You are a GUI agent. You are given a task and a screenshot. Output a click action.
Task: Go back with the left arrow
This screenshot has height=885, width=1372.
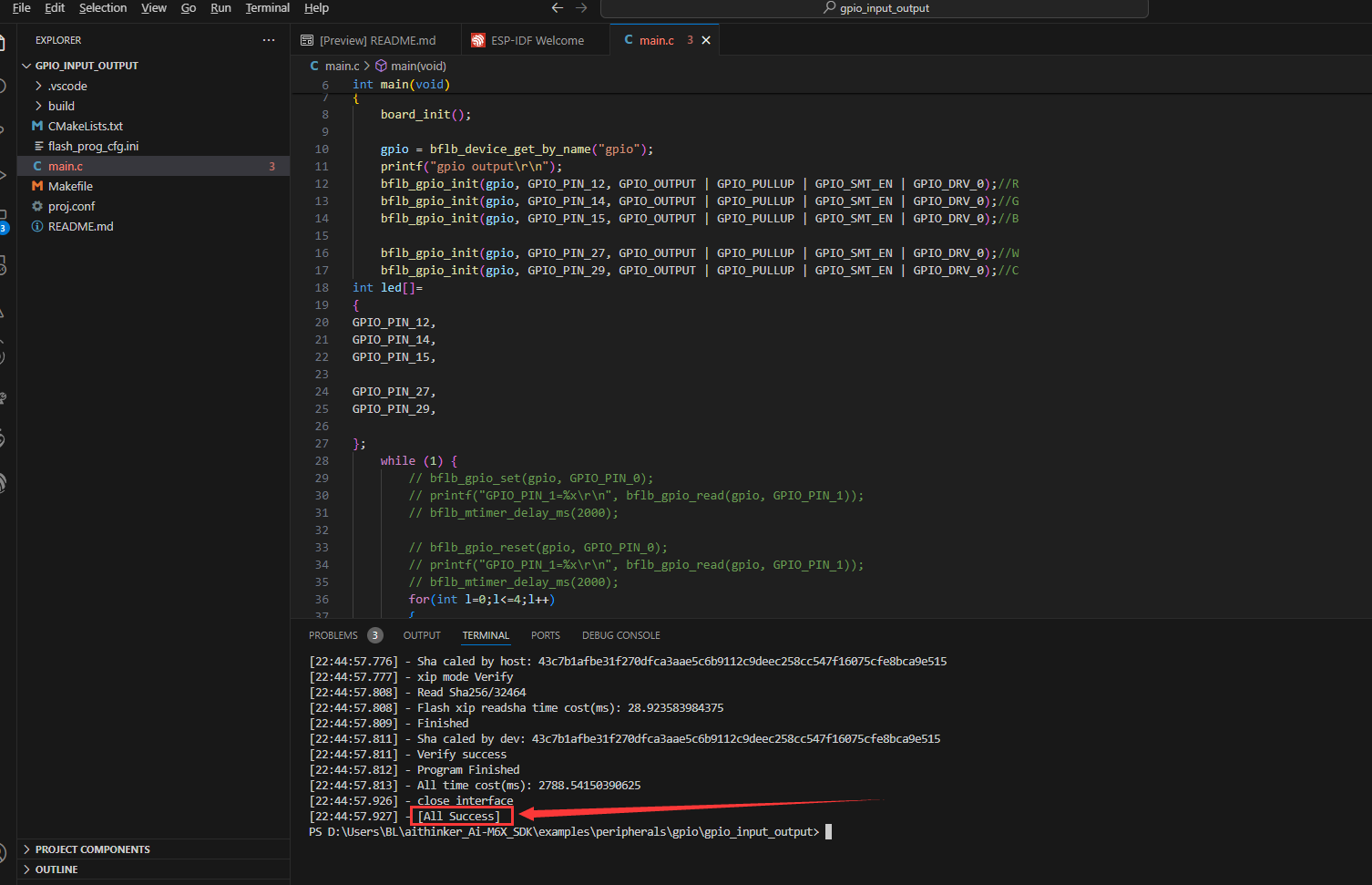coord(558,7)
